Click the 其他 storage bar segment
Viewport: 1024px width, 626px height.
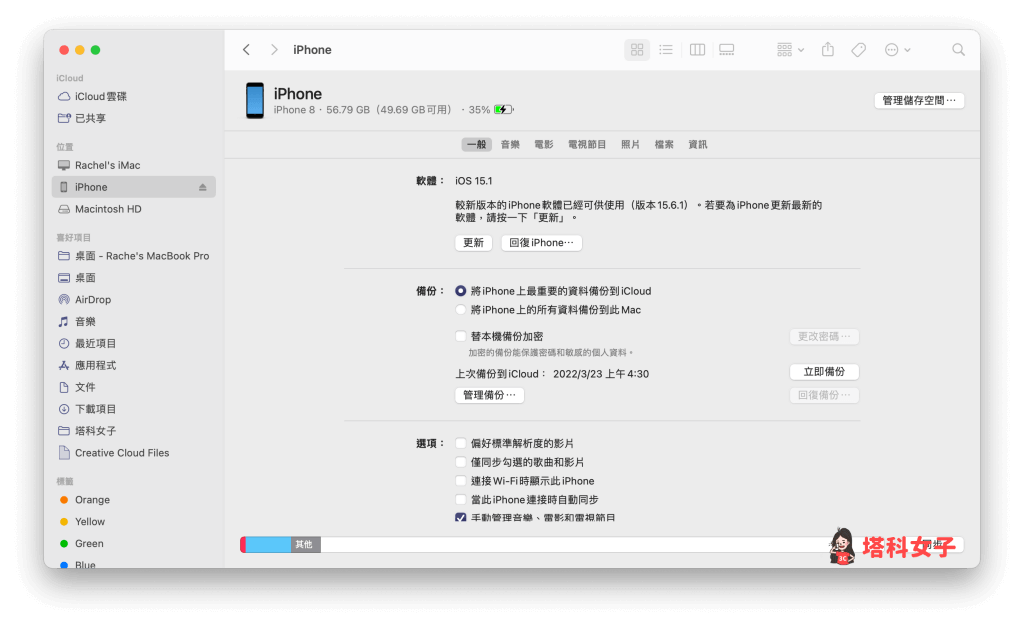(305, 544)
